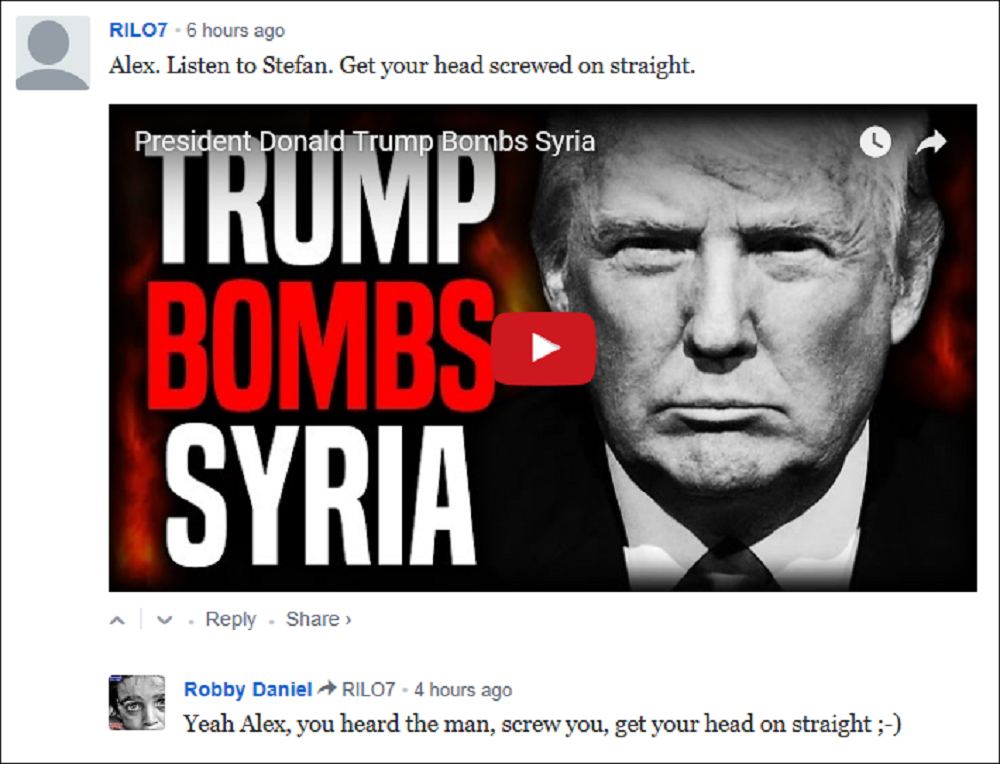Open the '4 hours ago' timestamp permalink
Screen dimensions: 1000x764
463,690
